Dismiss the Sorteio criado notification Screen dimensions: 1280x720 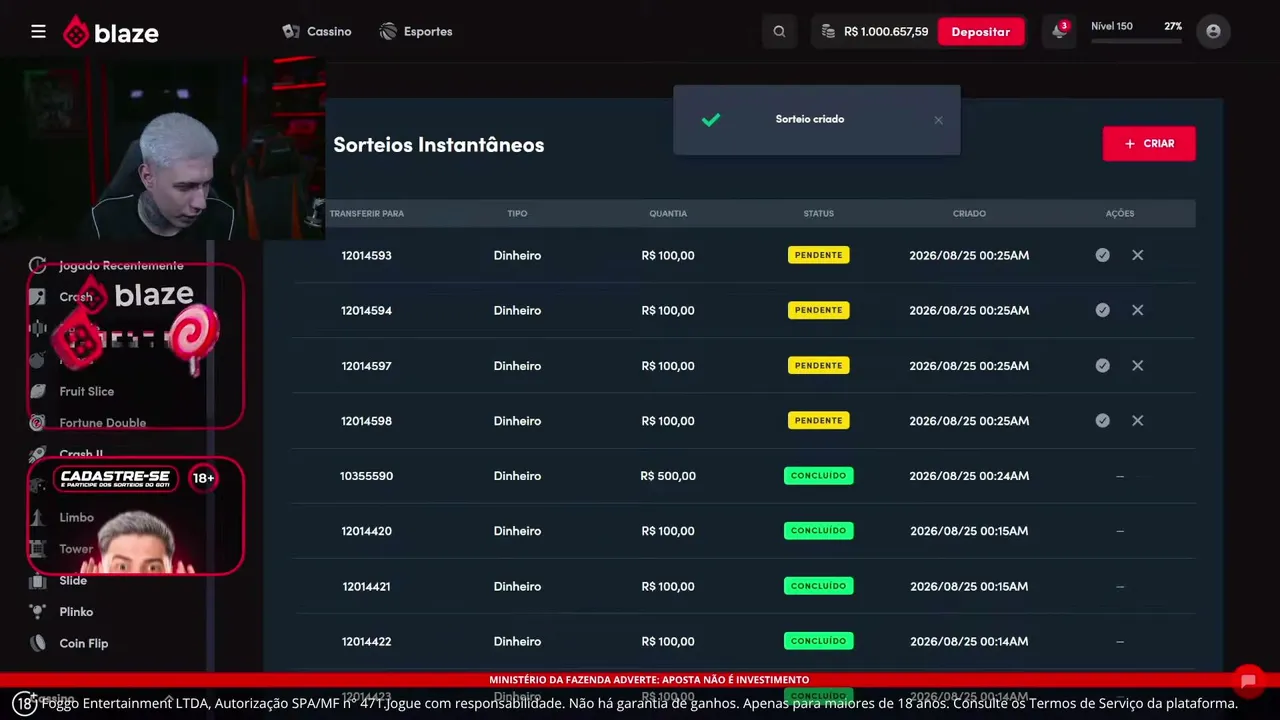[x=938, y=120]
